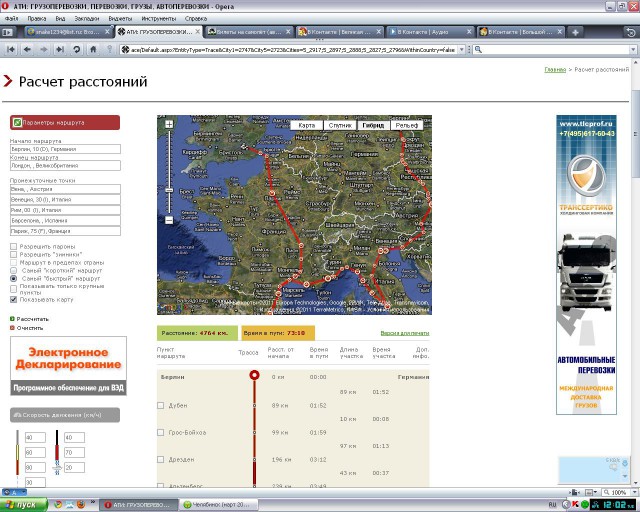Image resolution: width=640 pixels, height=512 pixels.
Task: Switch map to Спутник view
Action: [340, 125]
